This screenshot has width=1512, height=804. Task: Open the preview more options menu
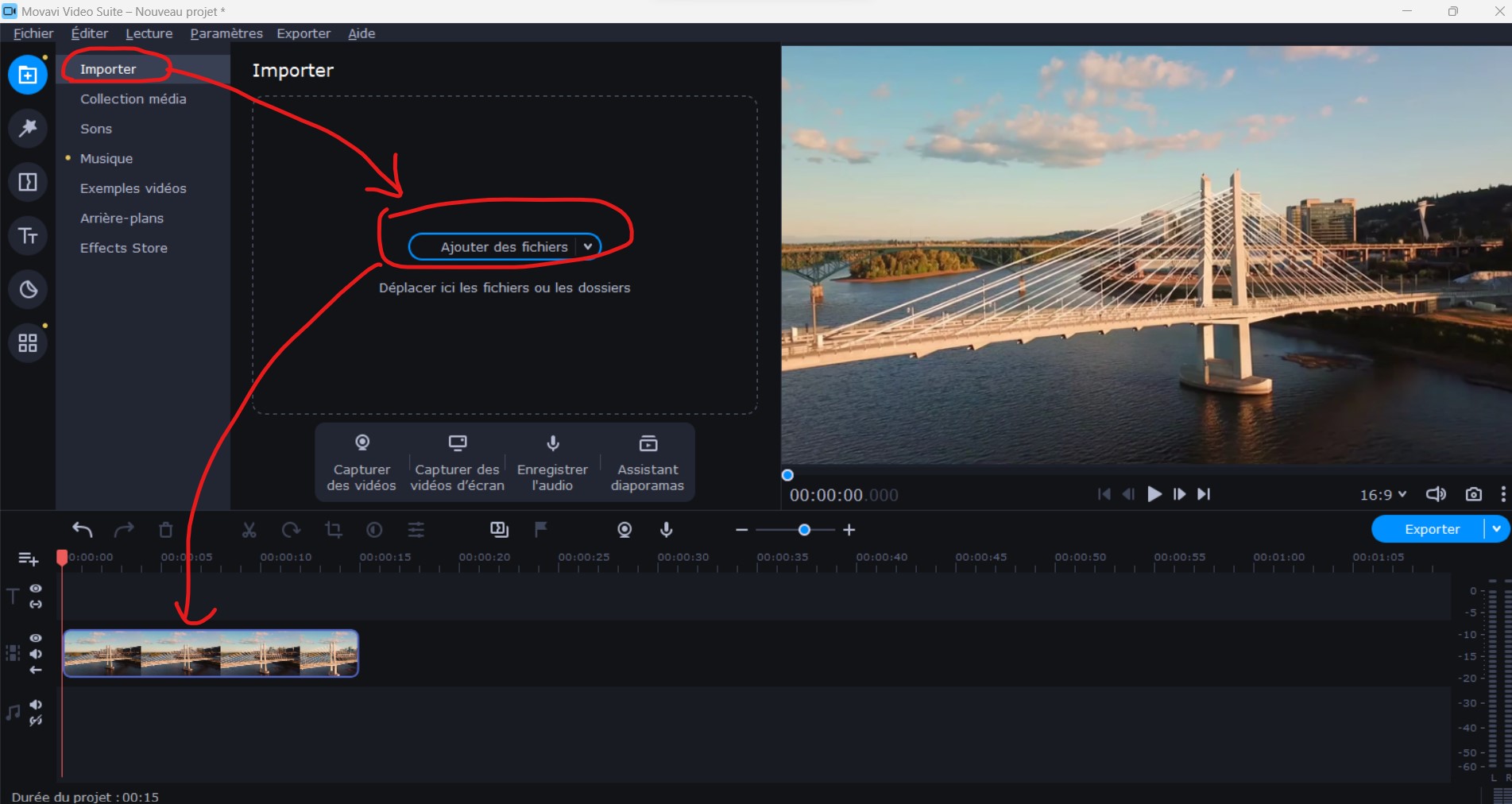(x=1503, y=494)
